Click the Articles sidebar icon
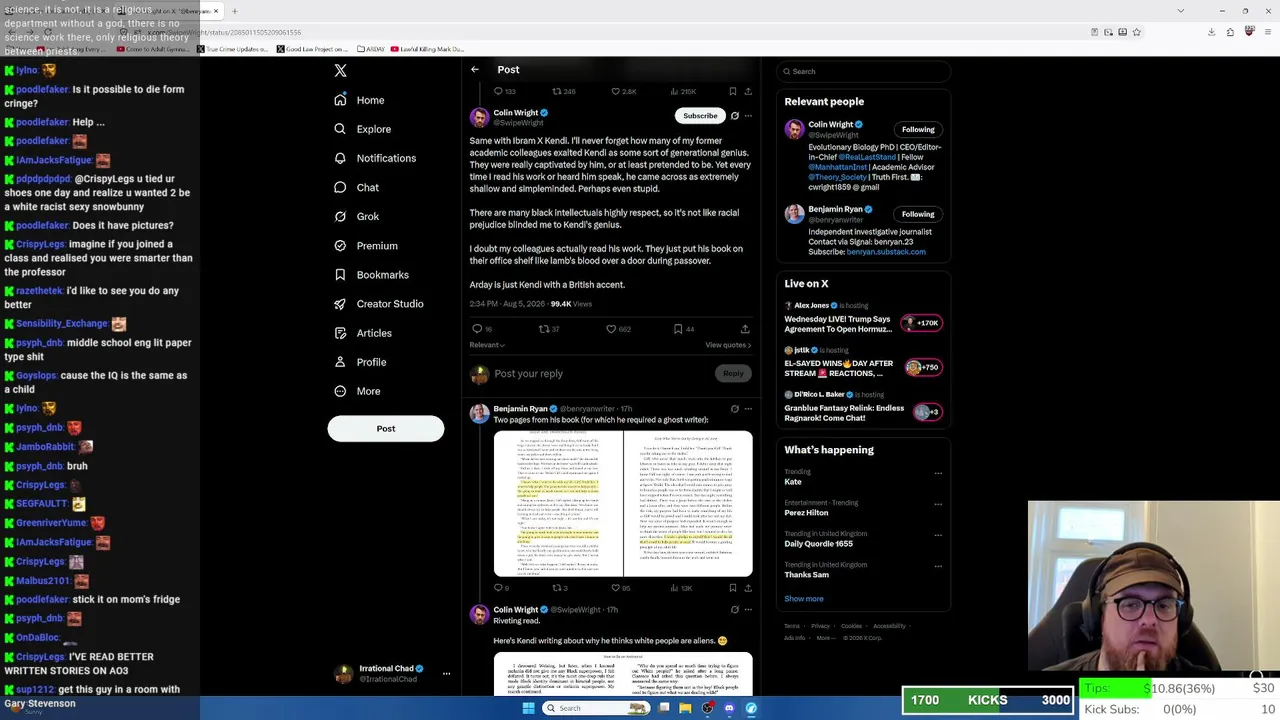Viewport: 1280px width, 720px height. point(340,333)
